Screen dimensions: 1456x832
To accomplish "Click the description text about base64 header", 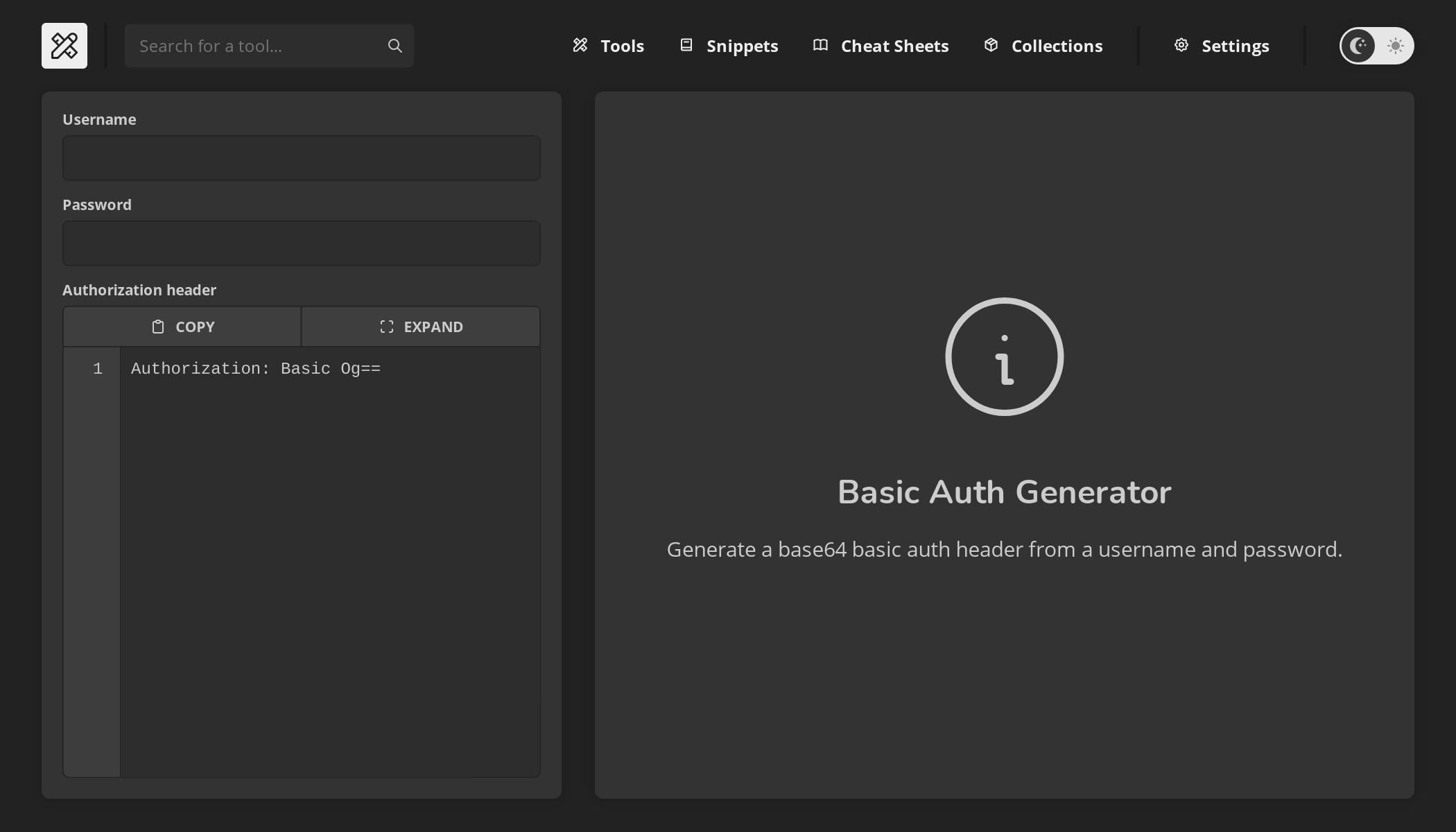I will pos(1005,549).
